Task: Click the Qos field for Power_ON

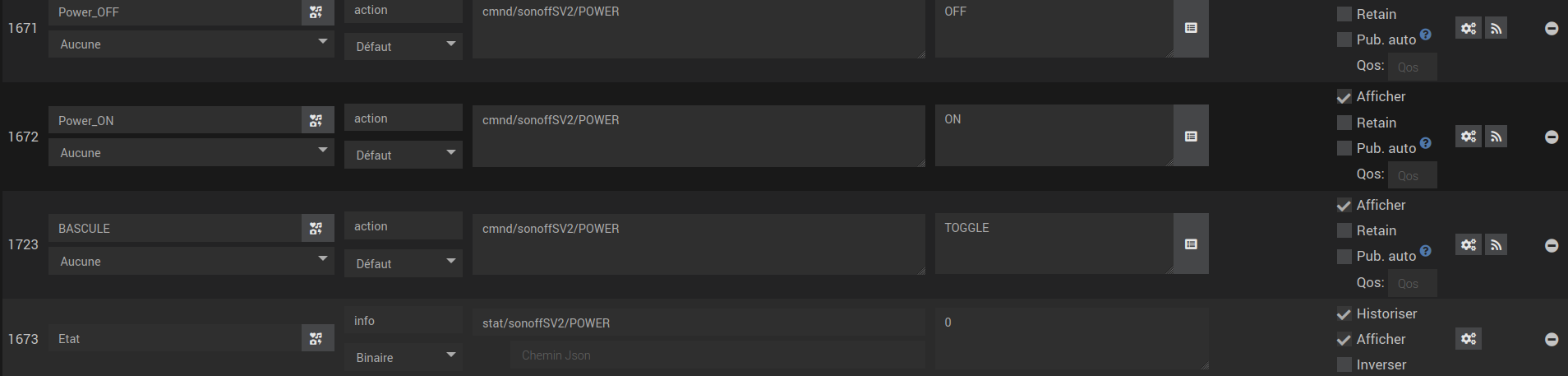Action: pos(1412,175)
